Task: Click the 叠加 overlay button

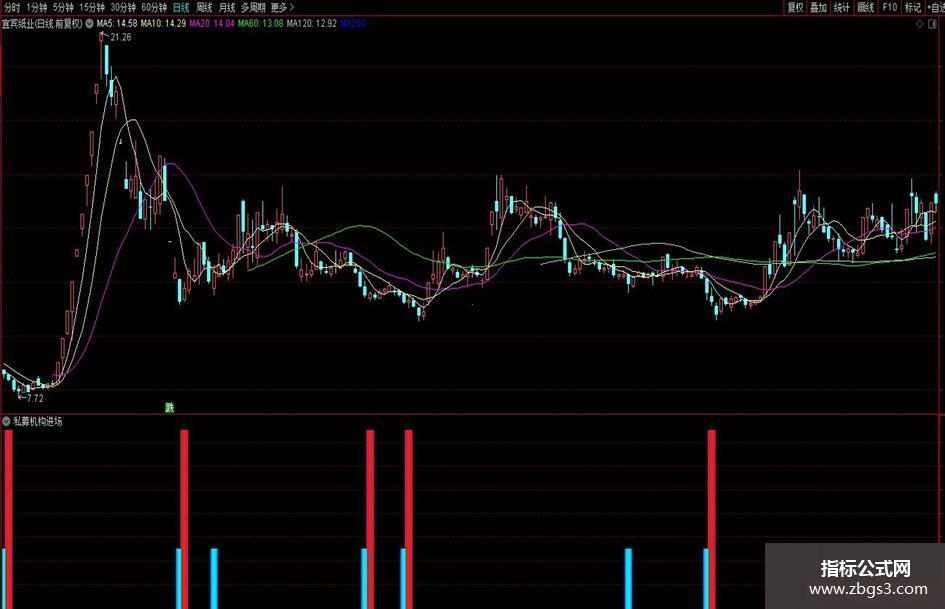Action: point(818,7)
